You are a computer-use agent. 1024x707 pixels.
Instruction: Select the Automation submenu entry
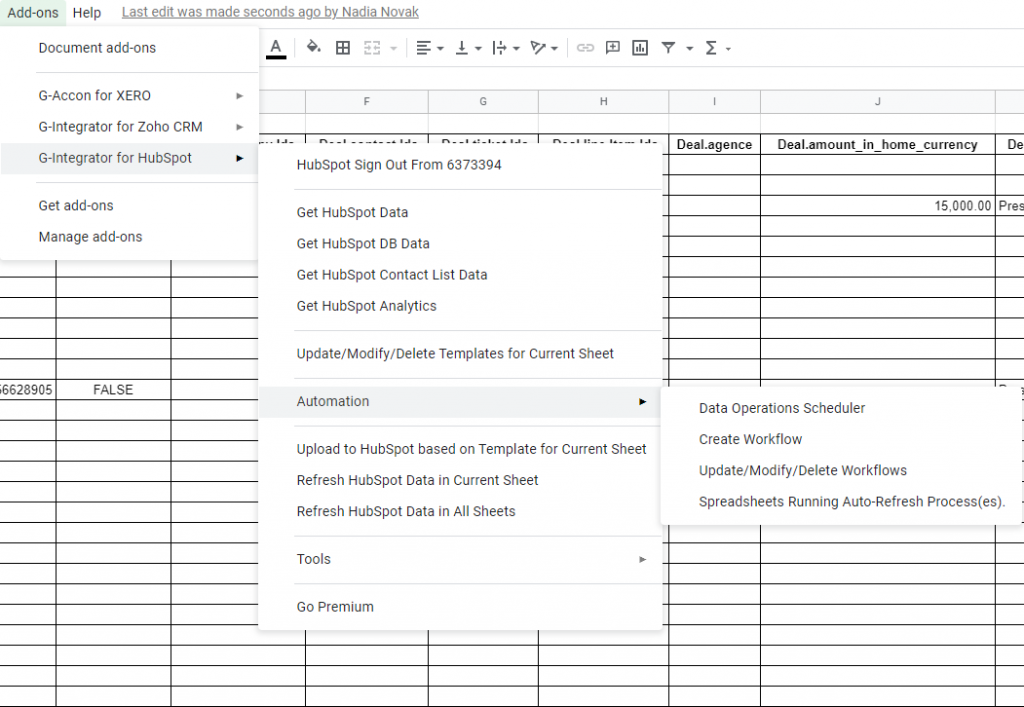coord(460,401)
